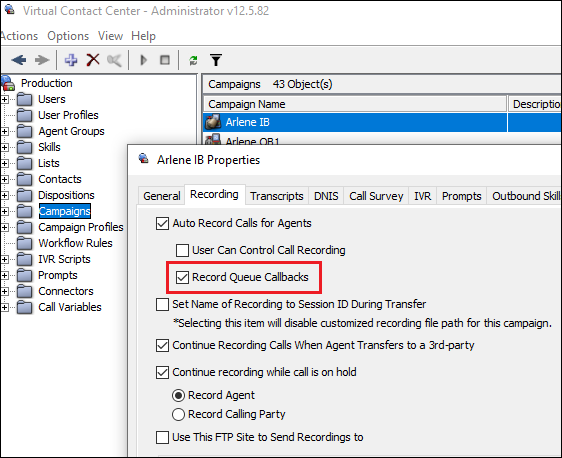Click the grayed-out properties toolbar icon
This screenshot has width=562, height=458.
coord(114,60)
